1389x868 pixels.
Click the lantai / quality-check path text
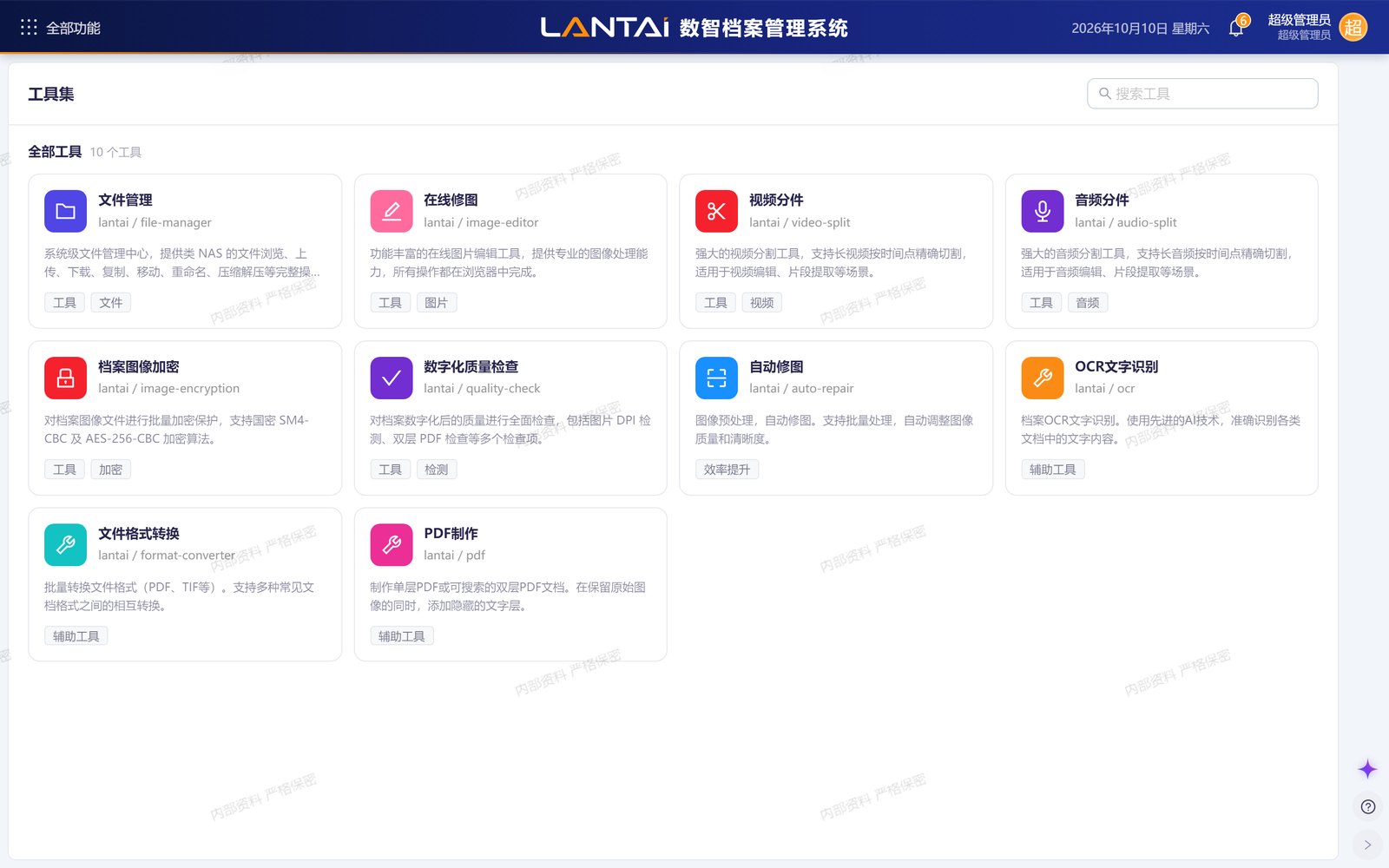click(482, 389)
